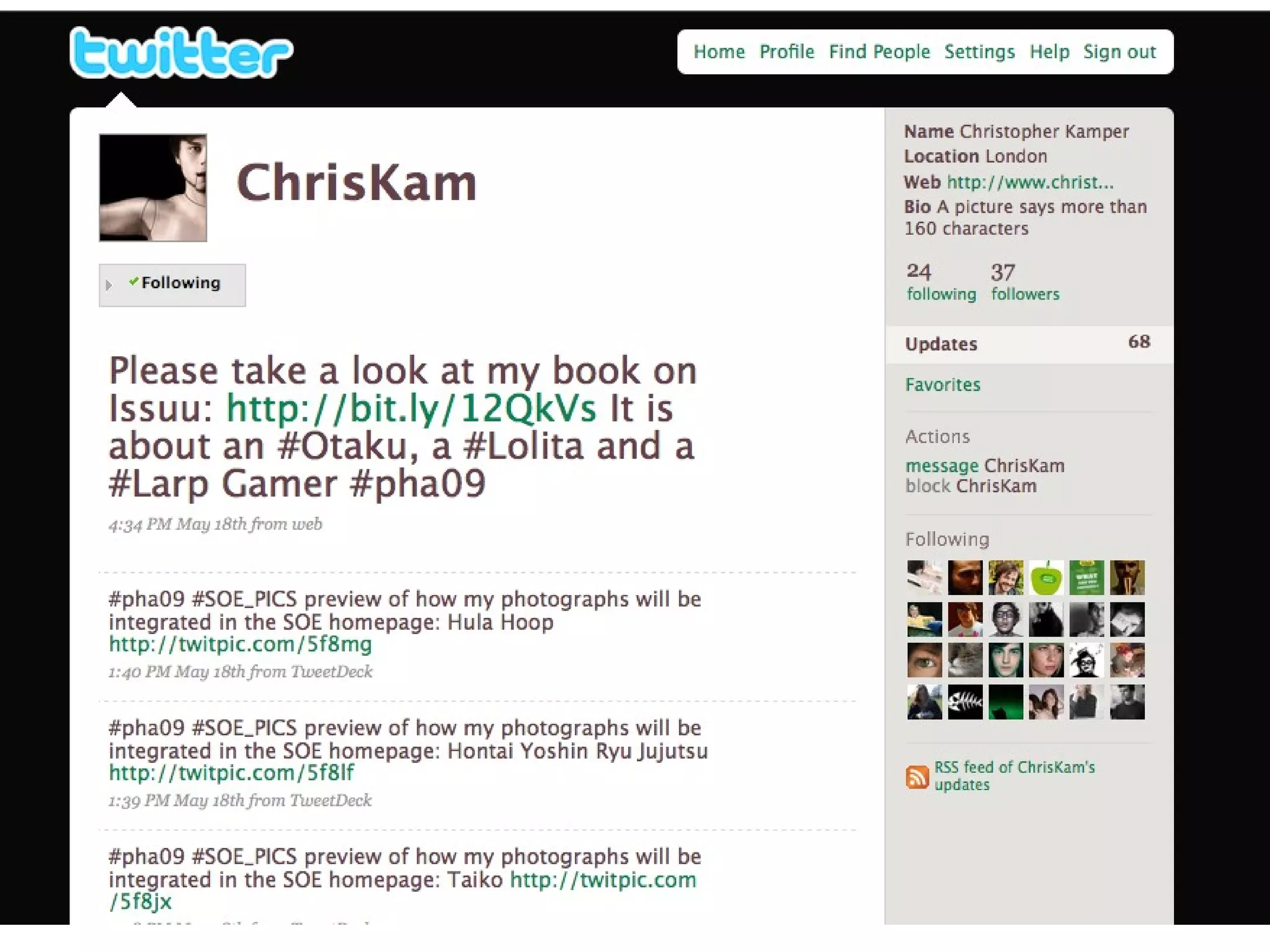Open the RSS feed icon

click(917, 776)
